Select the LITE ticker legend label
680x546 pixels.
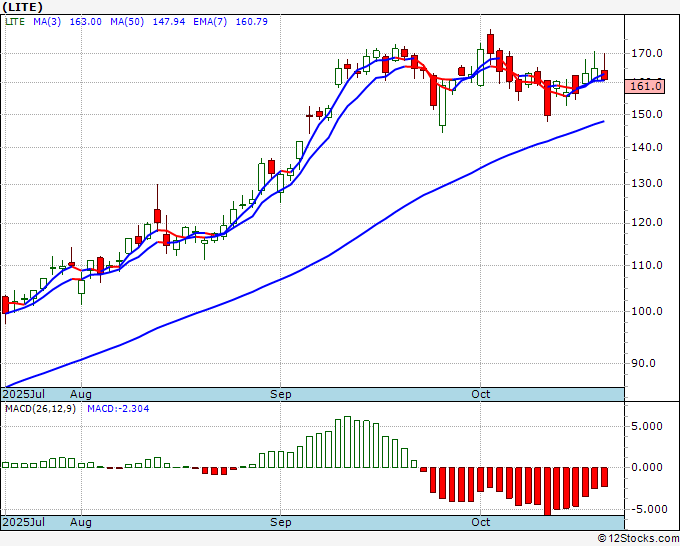click(x=15, y=22)
